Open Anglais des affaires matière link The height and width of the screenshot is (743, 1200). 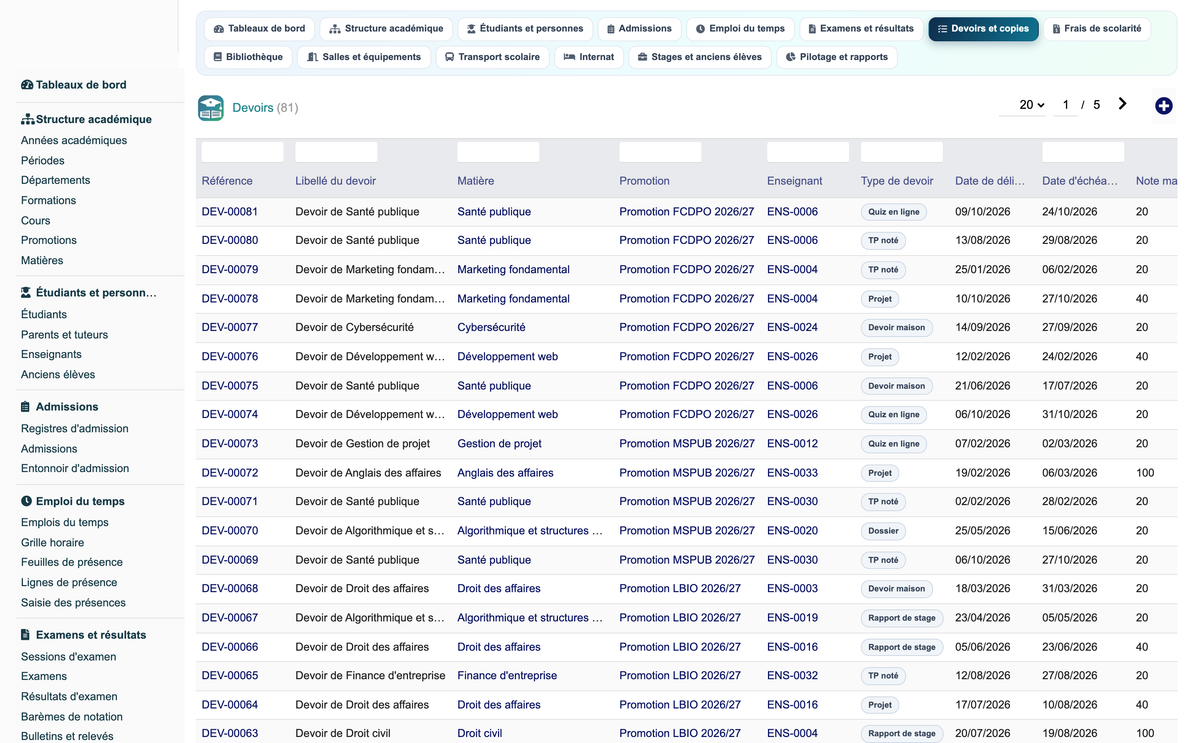click(505, 473)
